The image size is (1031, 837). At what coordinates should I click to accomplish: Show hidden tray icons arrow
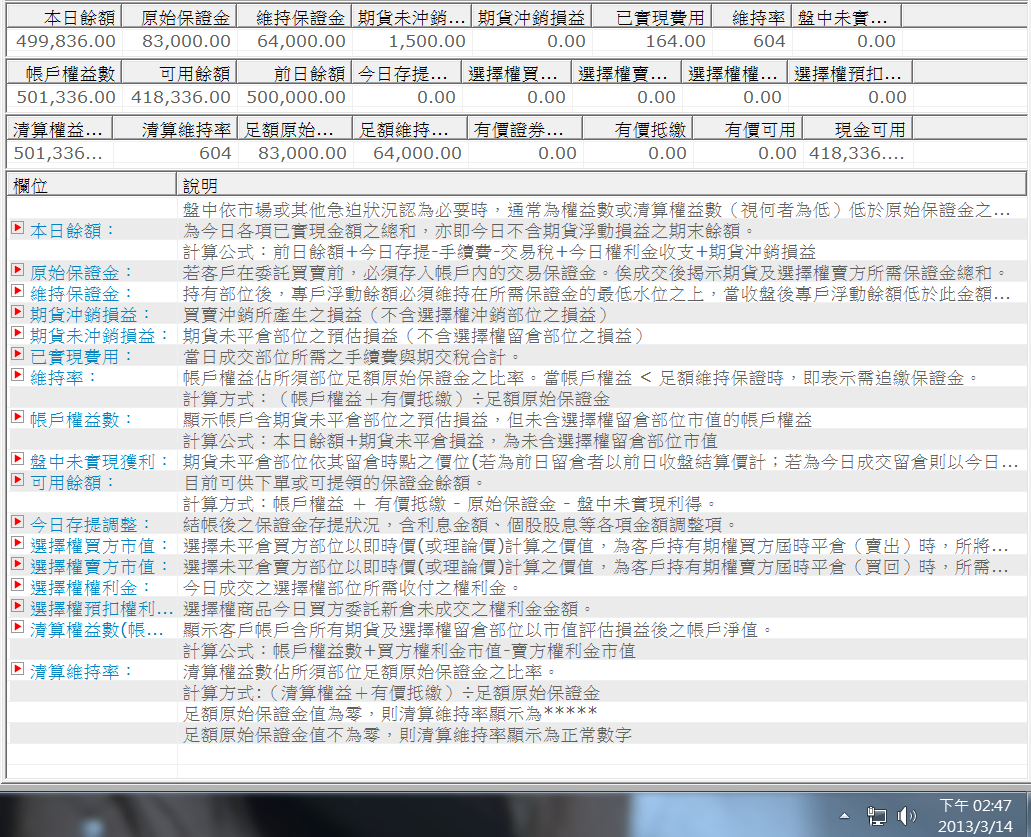coord(845,816)
